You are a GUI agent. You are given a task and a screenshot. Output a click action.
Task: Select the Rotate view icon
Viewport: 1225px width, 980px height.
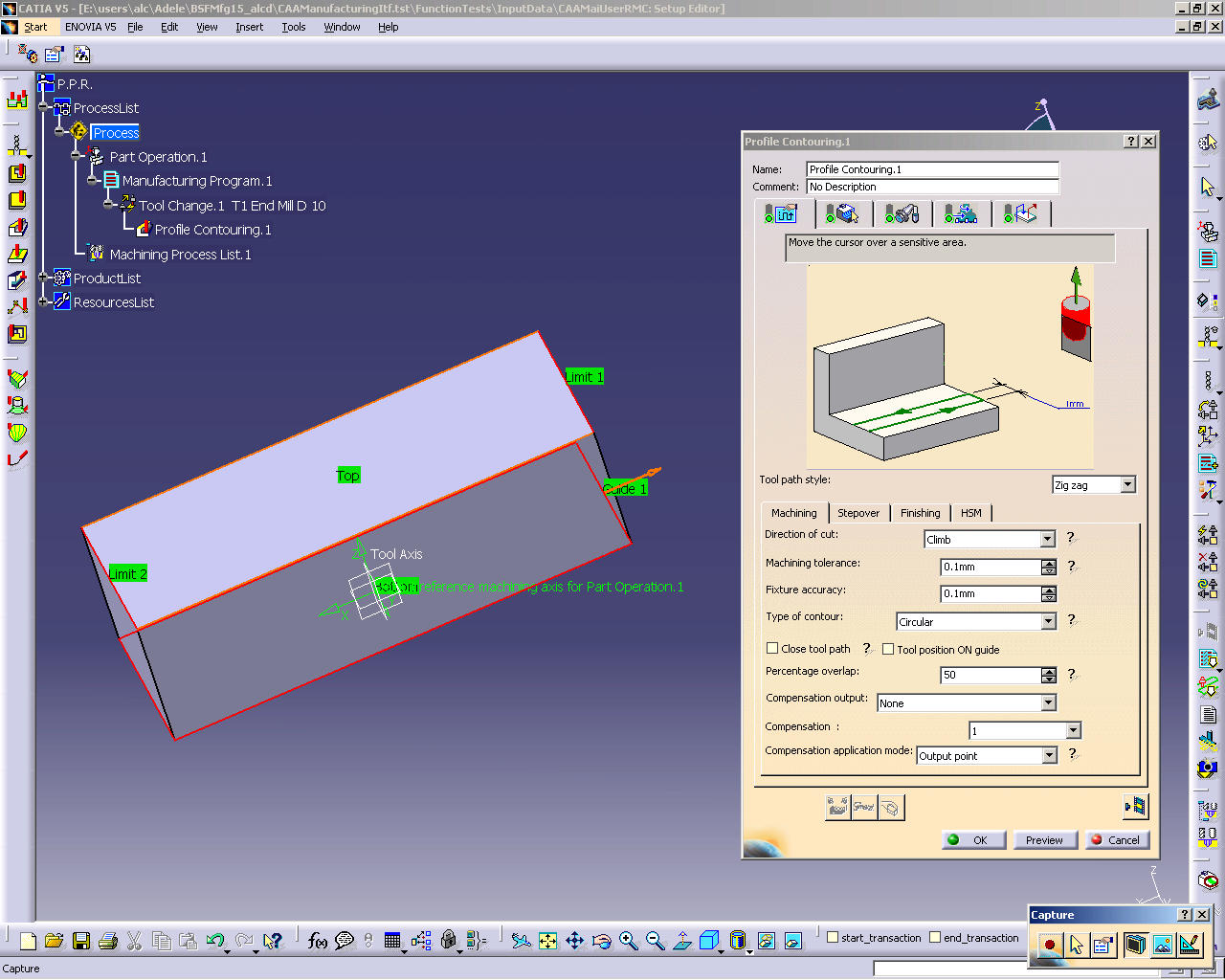click(x=601, y=941)
